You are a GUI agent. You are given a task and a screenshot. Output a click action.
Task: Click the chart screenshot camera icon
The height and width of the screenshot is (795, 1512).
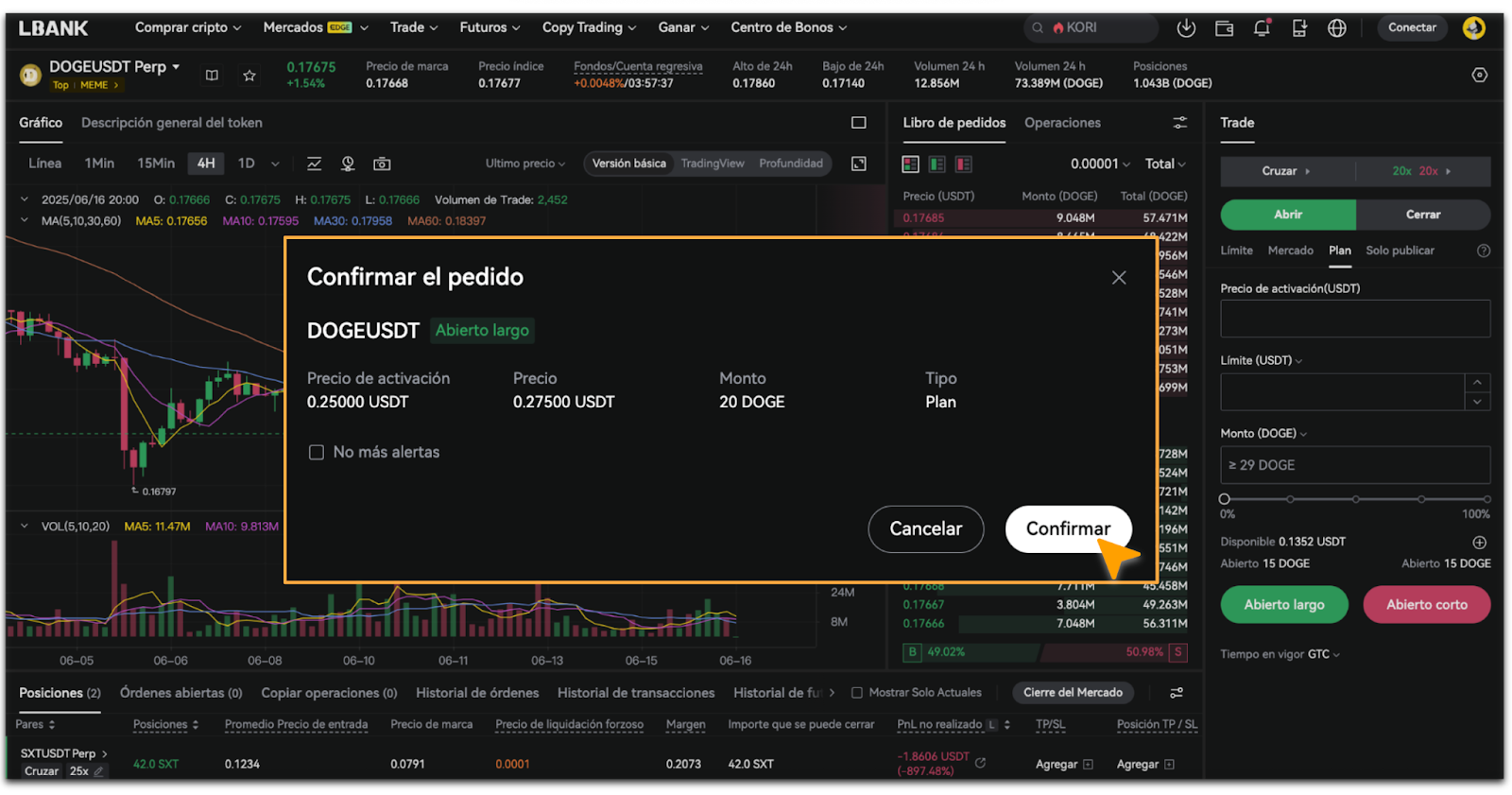pos(382,164)
